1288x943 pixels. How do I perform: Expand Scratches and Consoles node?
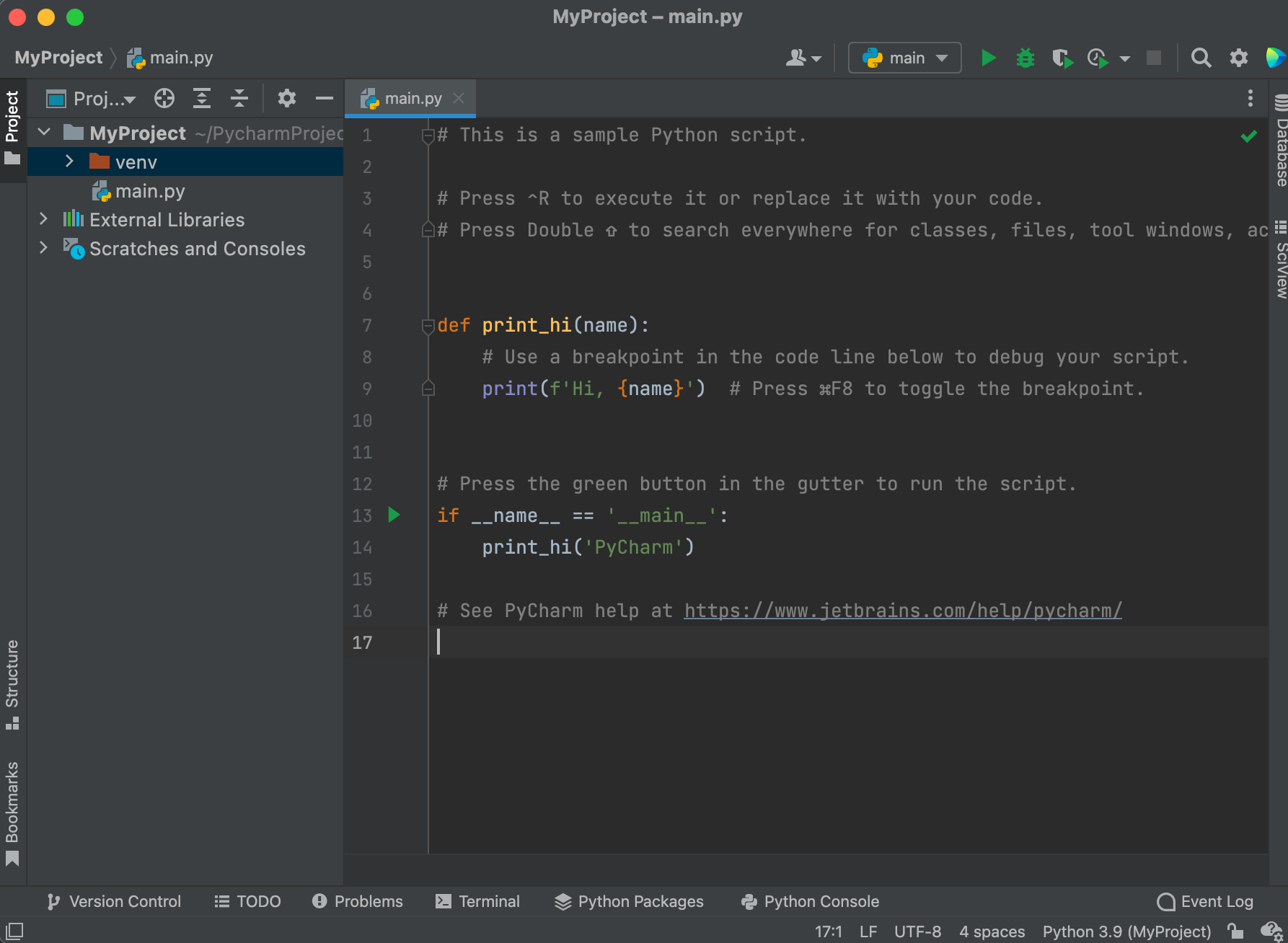[43, 248]
